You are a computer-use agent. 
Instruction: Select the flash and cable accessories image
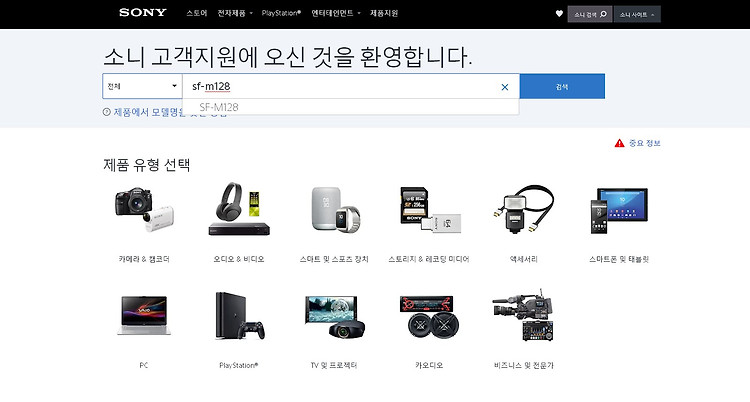pyautogui.click(x=524, y=210)
